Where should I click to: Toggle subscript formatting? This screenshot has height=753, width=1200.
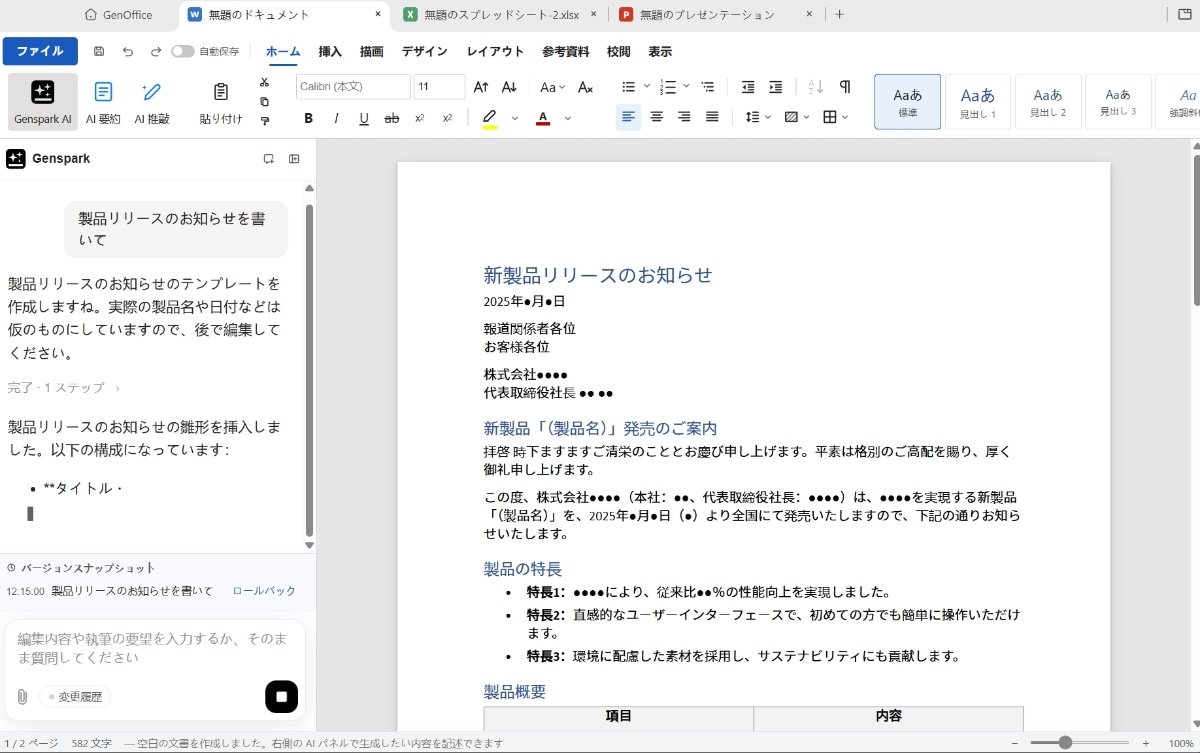pyautogui.click(x=420, y=118)
